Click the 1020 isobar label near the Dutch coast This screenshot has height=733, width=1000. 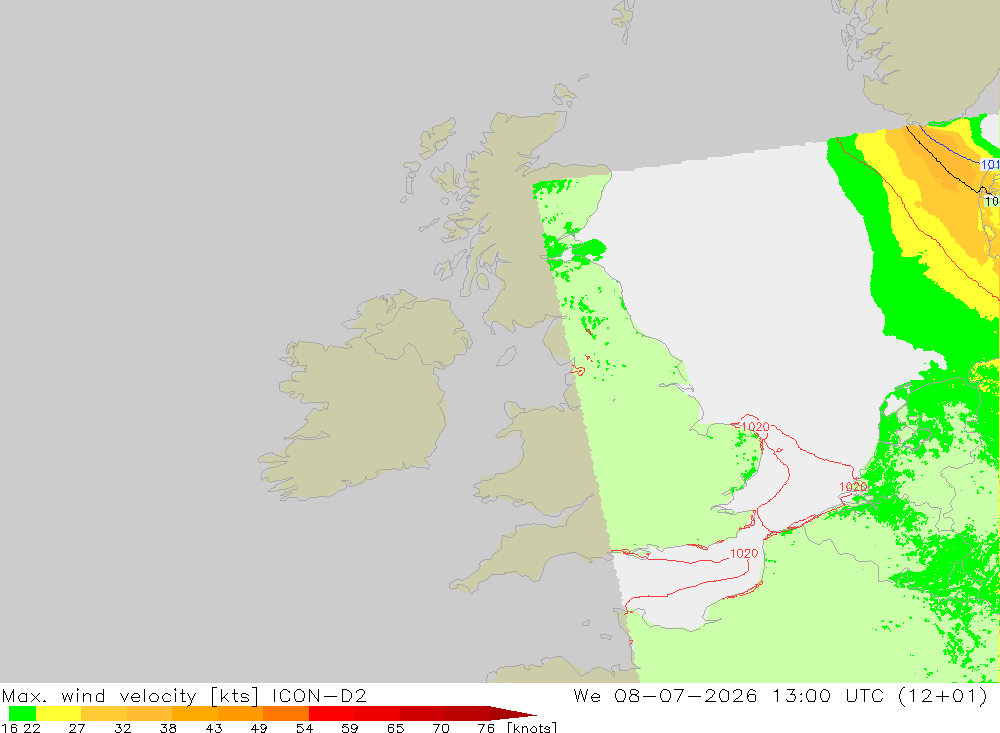(853, 487)
